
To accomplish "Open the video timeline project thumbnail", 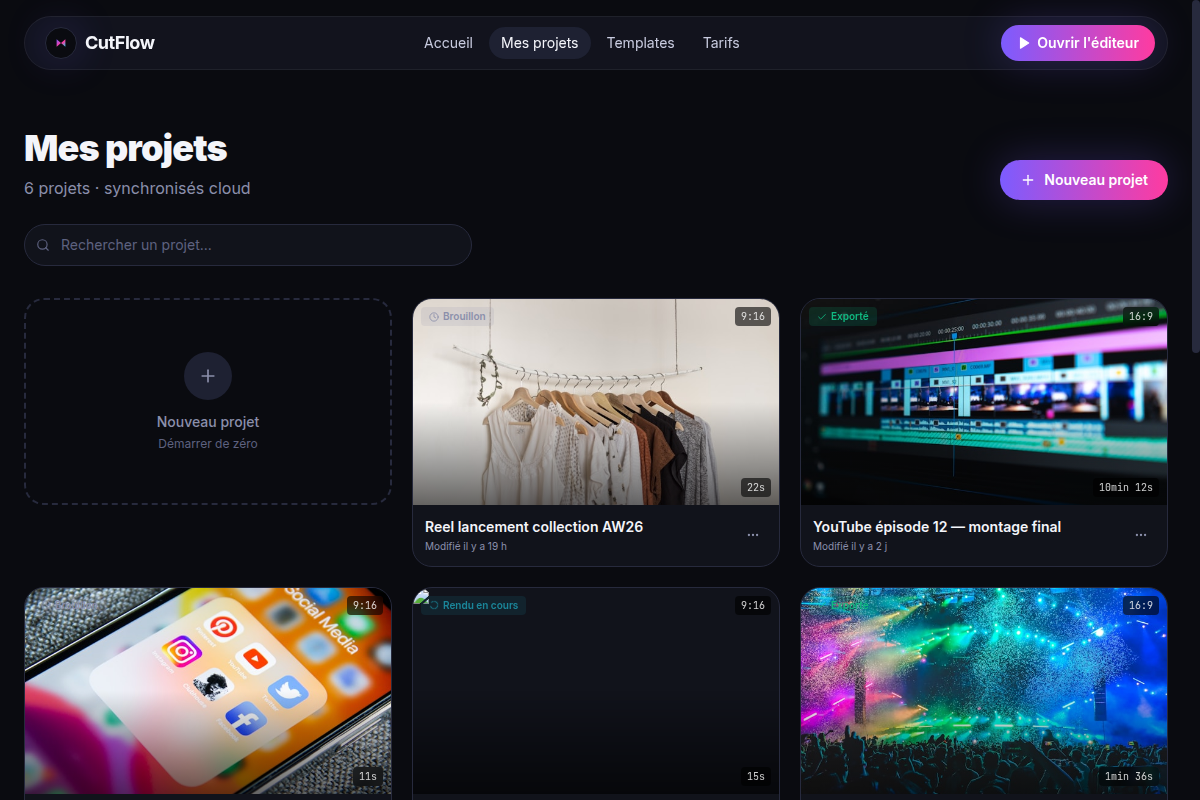I will (984, 402).
